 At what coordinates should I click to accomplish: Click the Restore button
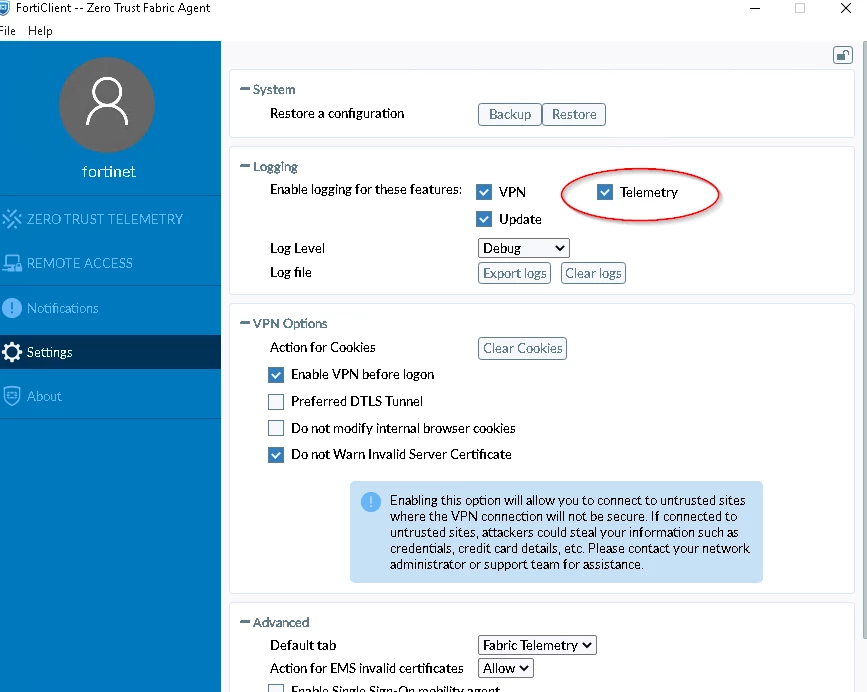point(574,114)
